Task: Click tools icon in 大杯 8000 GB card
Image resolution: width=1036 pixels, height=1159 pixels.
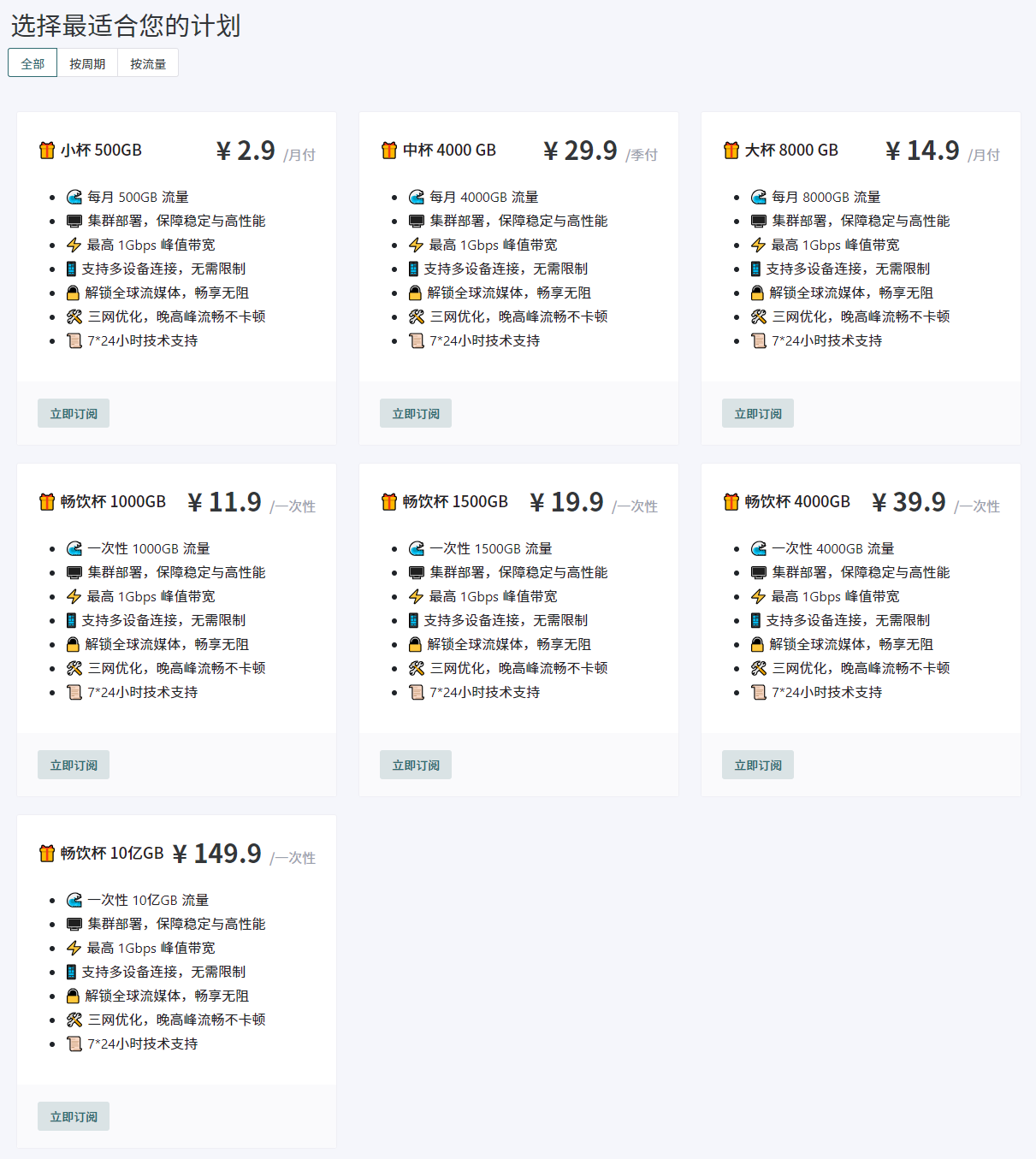Action: (x=759, y=317)
